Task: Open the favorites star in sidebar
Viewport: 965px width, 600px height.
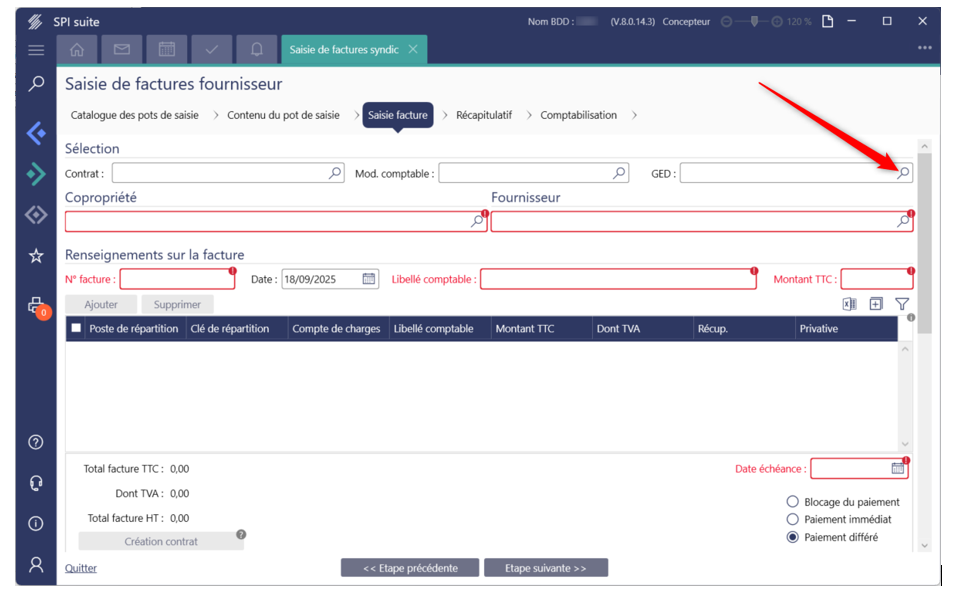Action: pos(36,257)
